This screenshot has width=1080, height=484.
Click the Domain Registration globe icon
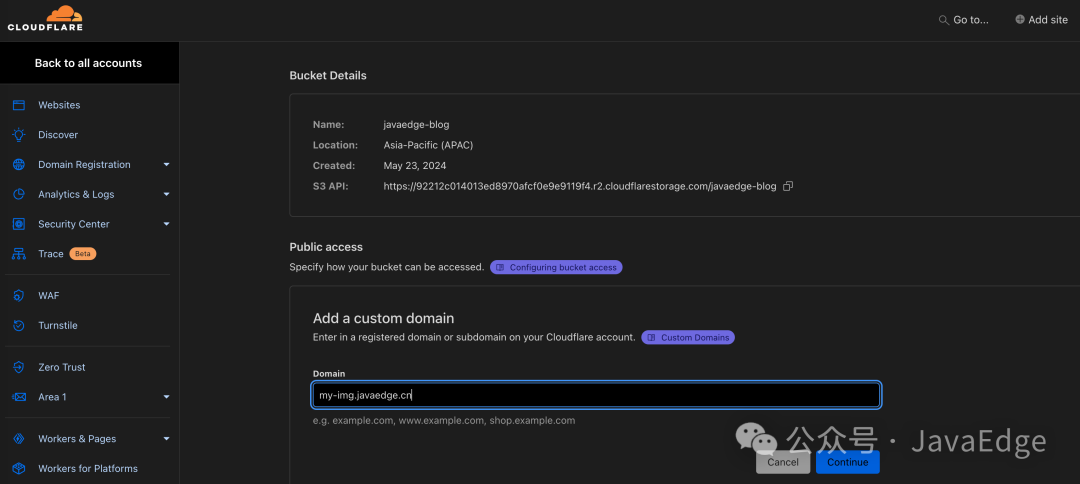click(x=19, y=165)
